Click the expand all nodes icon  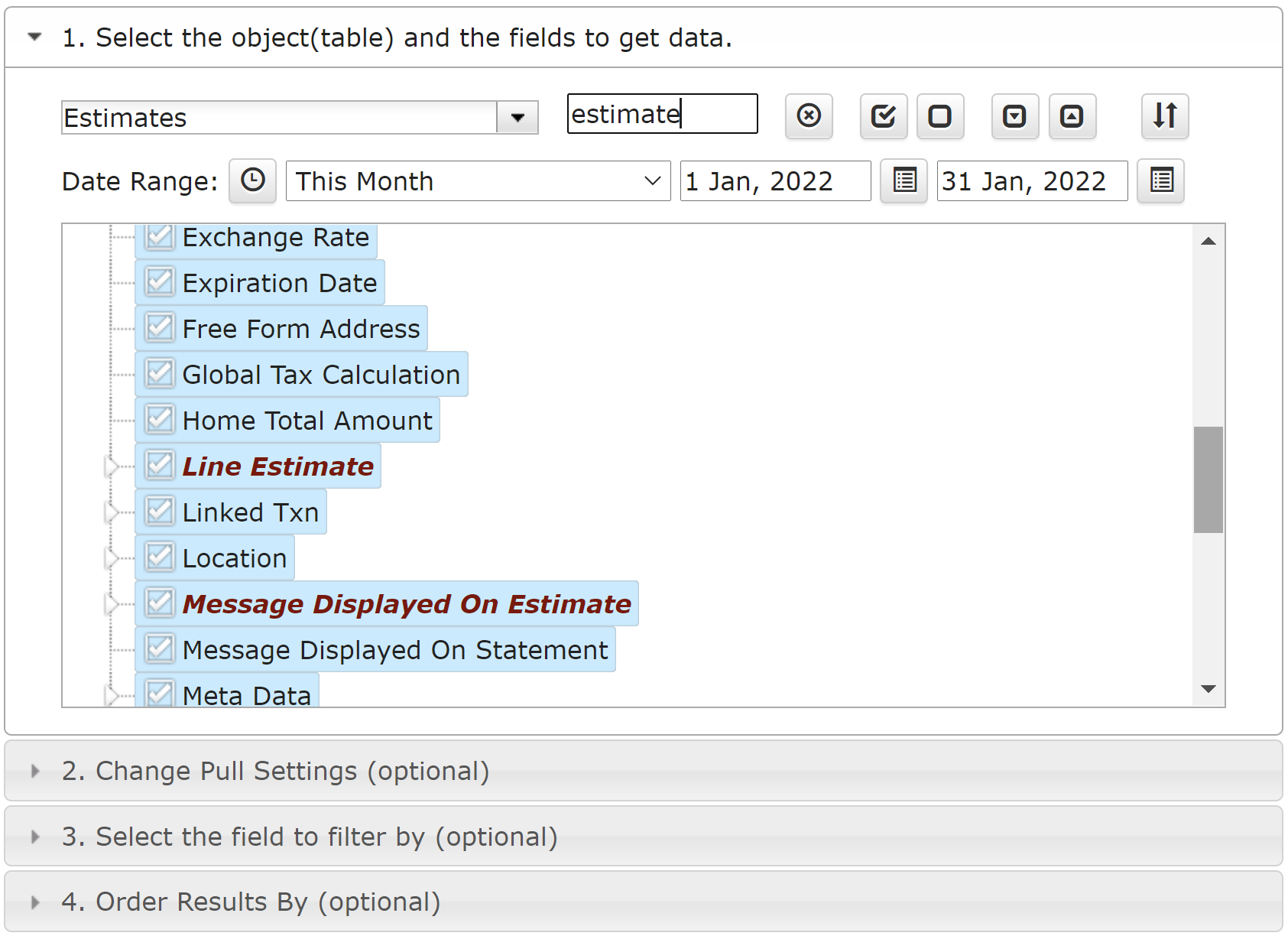click(x=1015, y=116)
